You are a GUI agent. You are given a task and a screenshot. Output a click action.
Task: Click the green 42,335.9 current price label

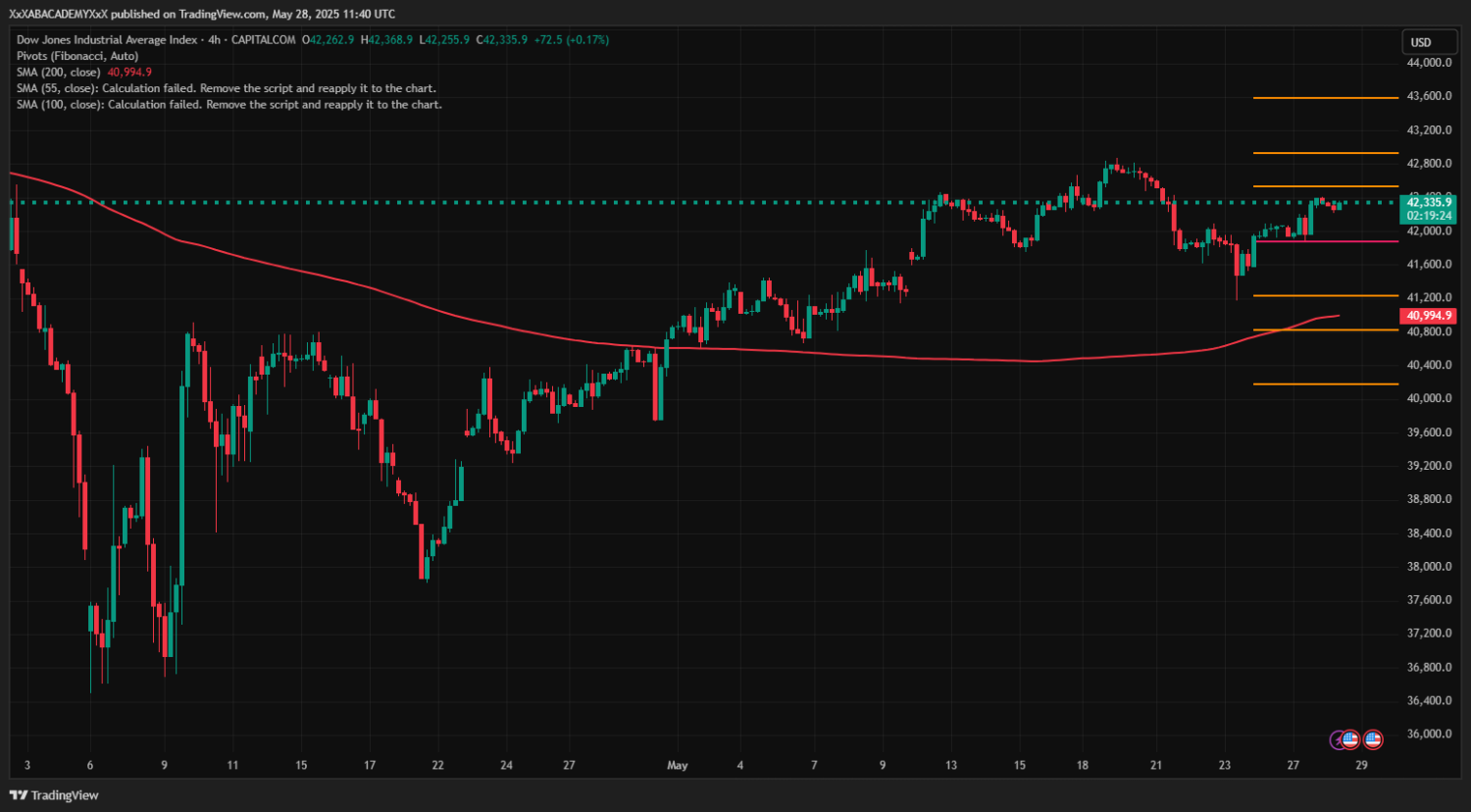pos(1429,203)
